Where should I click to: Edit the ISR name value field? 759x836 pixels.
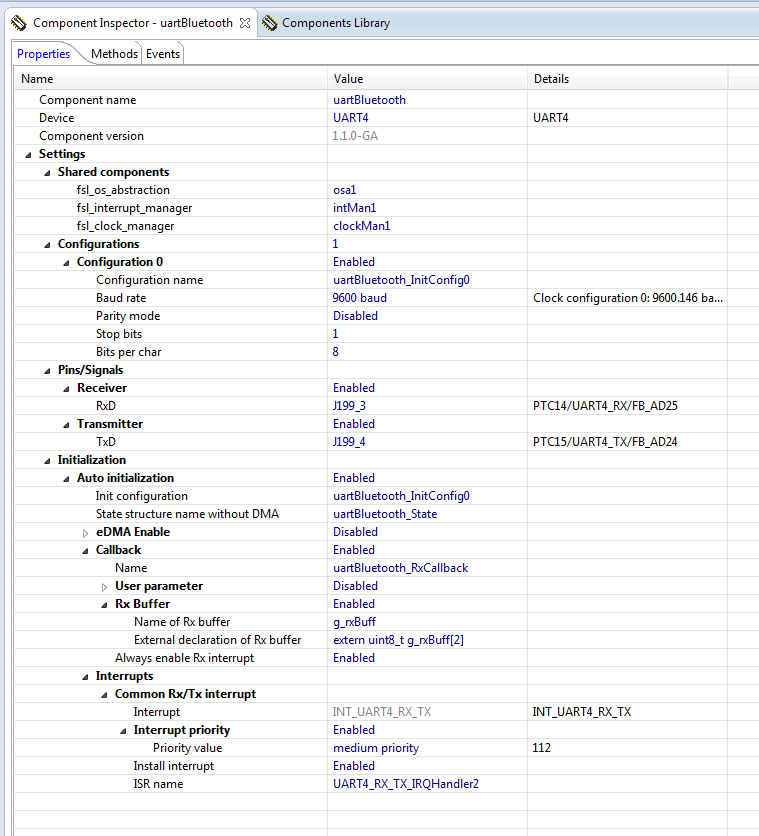point(405,784)
